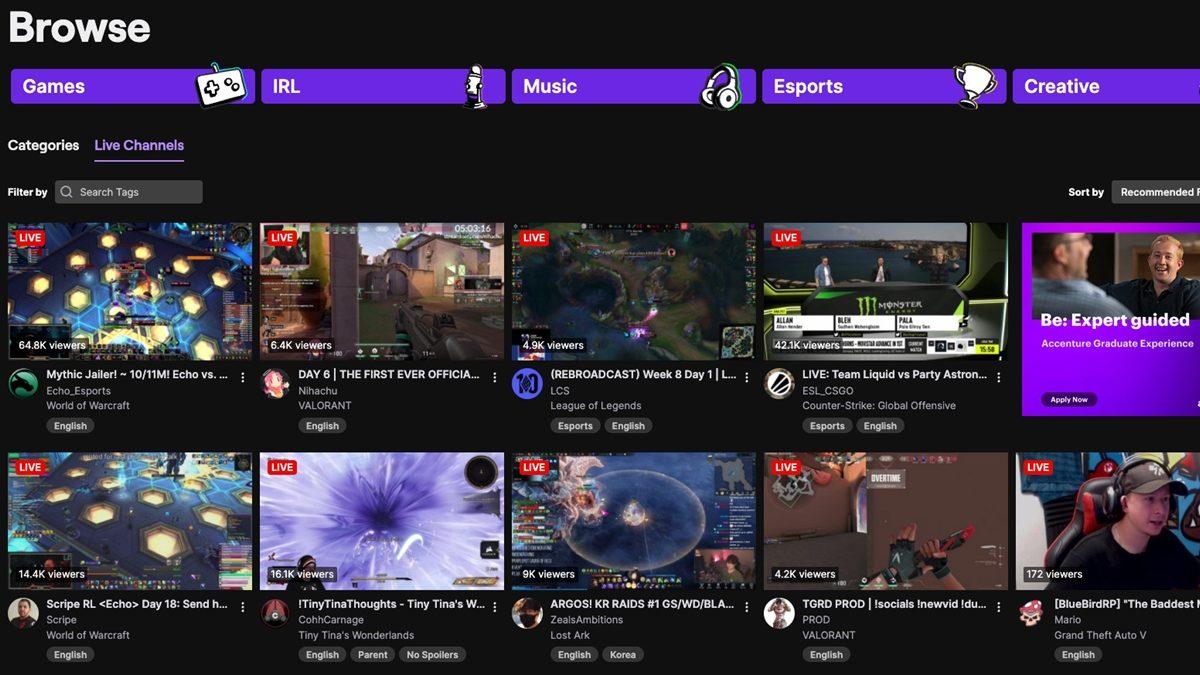Click the LCS channel avatar

(527, 383)
